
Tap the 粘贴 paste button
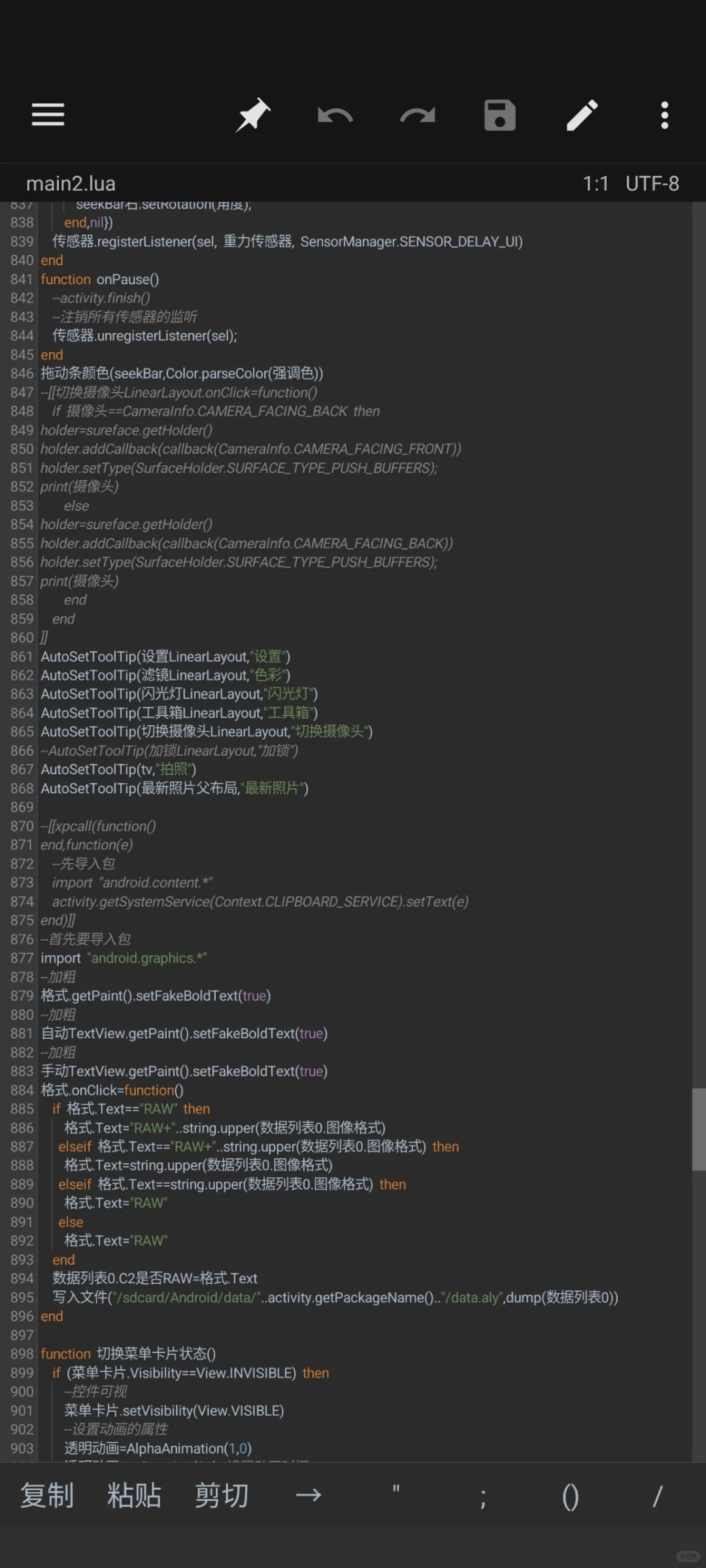[x=134, y=1495]
